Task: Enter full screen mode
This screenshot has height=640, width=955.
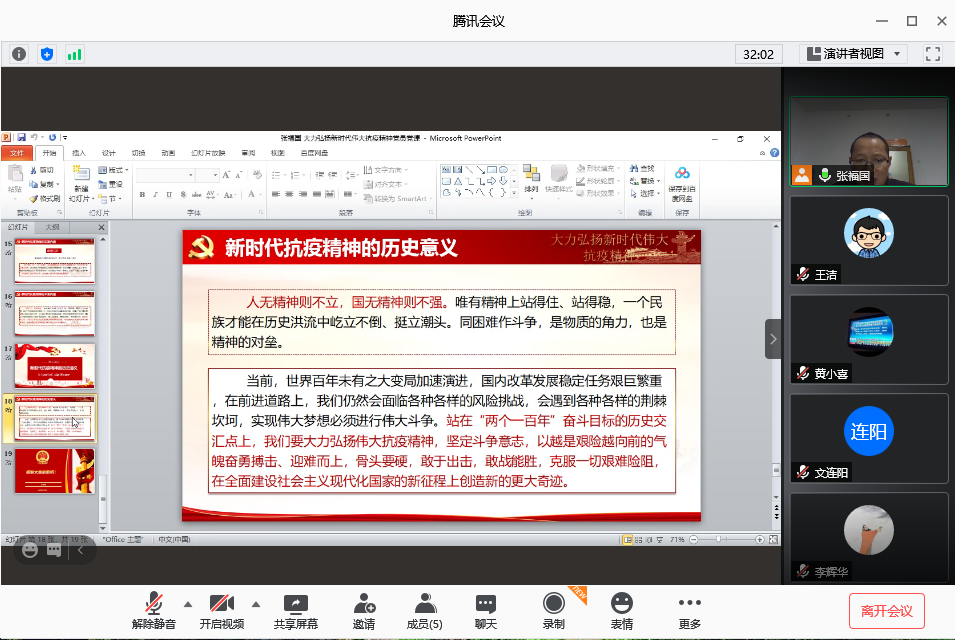Action: pyautogui.click(x=932, y=54)
